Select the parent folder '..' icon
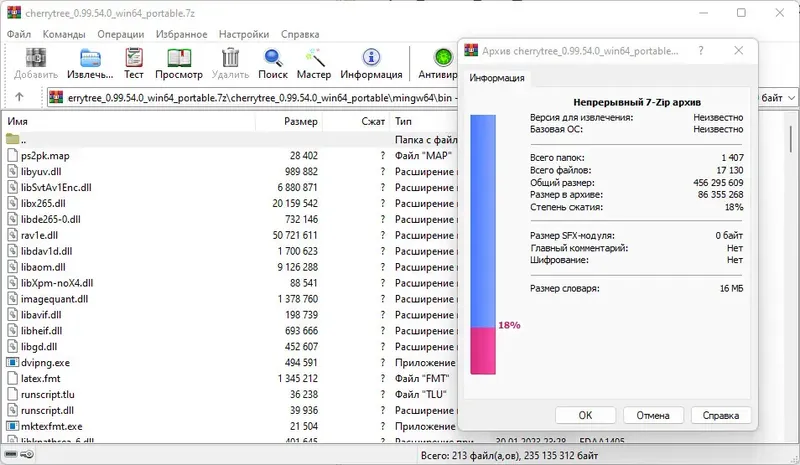Screen dimensions: 800x465 (x=13, y=139)
